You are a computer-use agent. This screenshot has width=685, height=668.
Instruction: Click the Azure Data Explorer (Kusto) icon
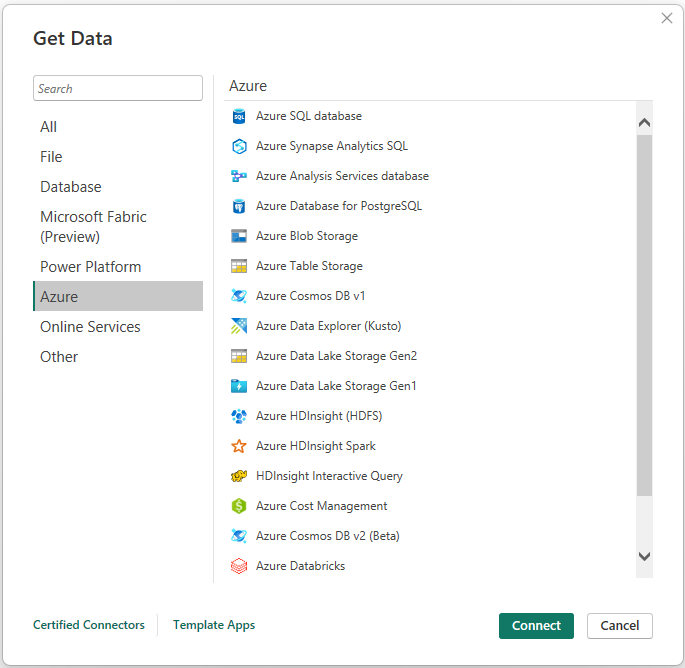point(239,326)
